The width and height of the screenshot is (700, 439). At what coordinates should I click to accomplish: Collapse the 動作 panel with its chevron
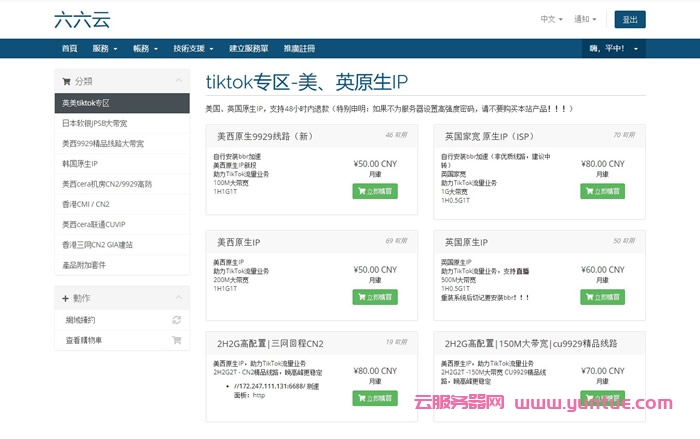[178, 298]
